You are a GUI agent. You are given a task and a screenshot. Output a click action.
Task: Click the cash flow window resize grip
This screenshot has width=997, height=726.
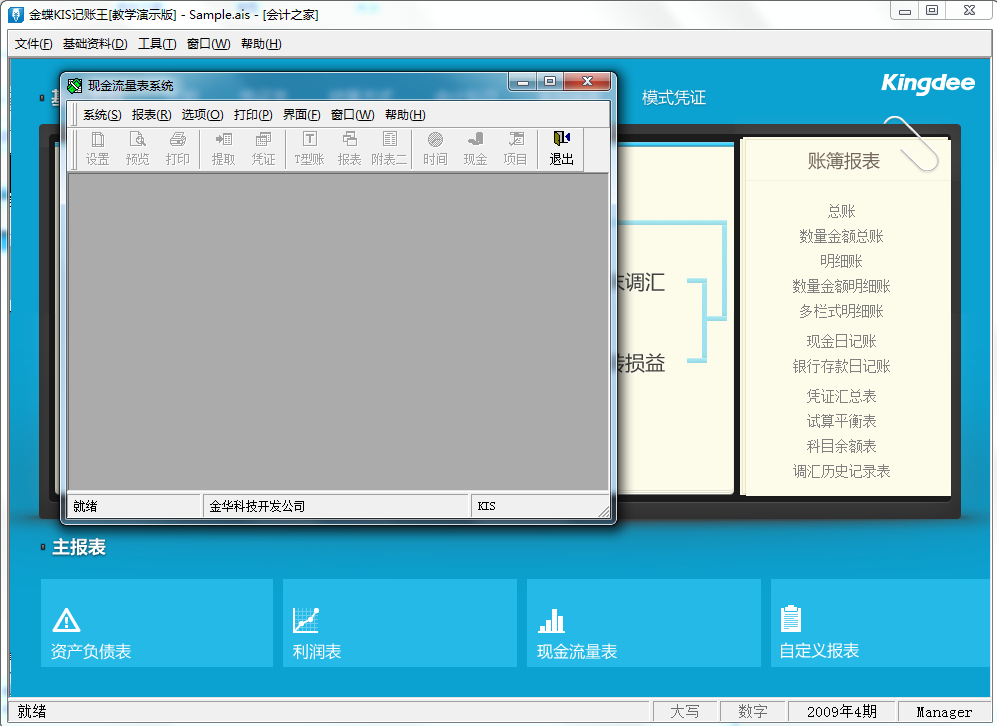click(x=603, y=512)
